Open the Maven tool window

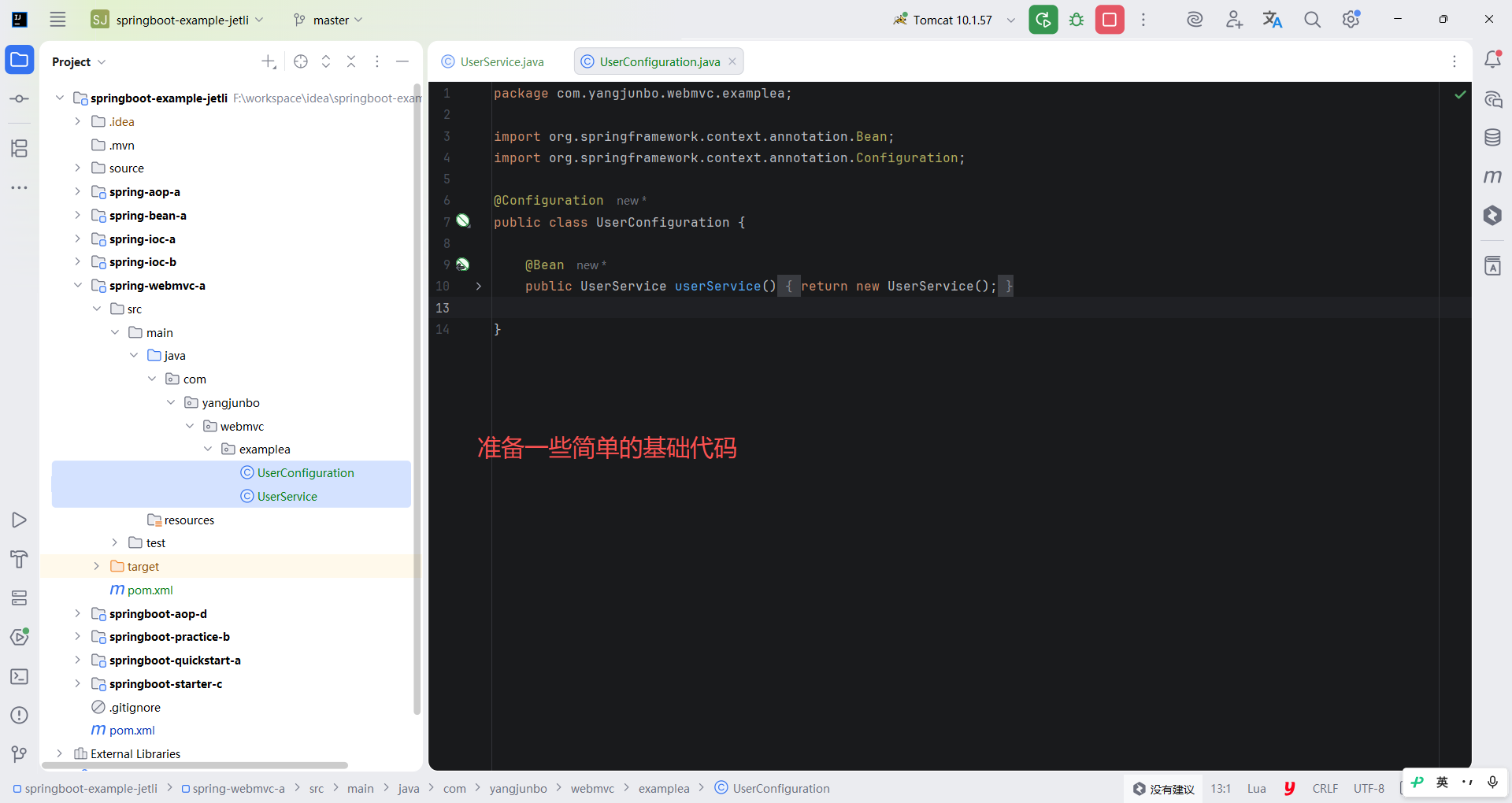1492,176
